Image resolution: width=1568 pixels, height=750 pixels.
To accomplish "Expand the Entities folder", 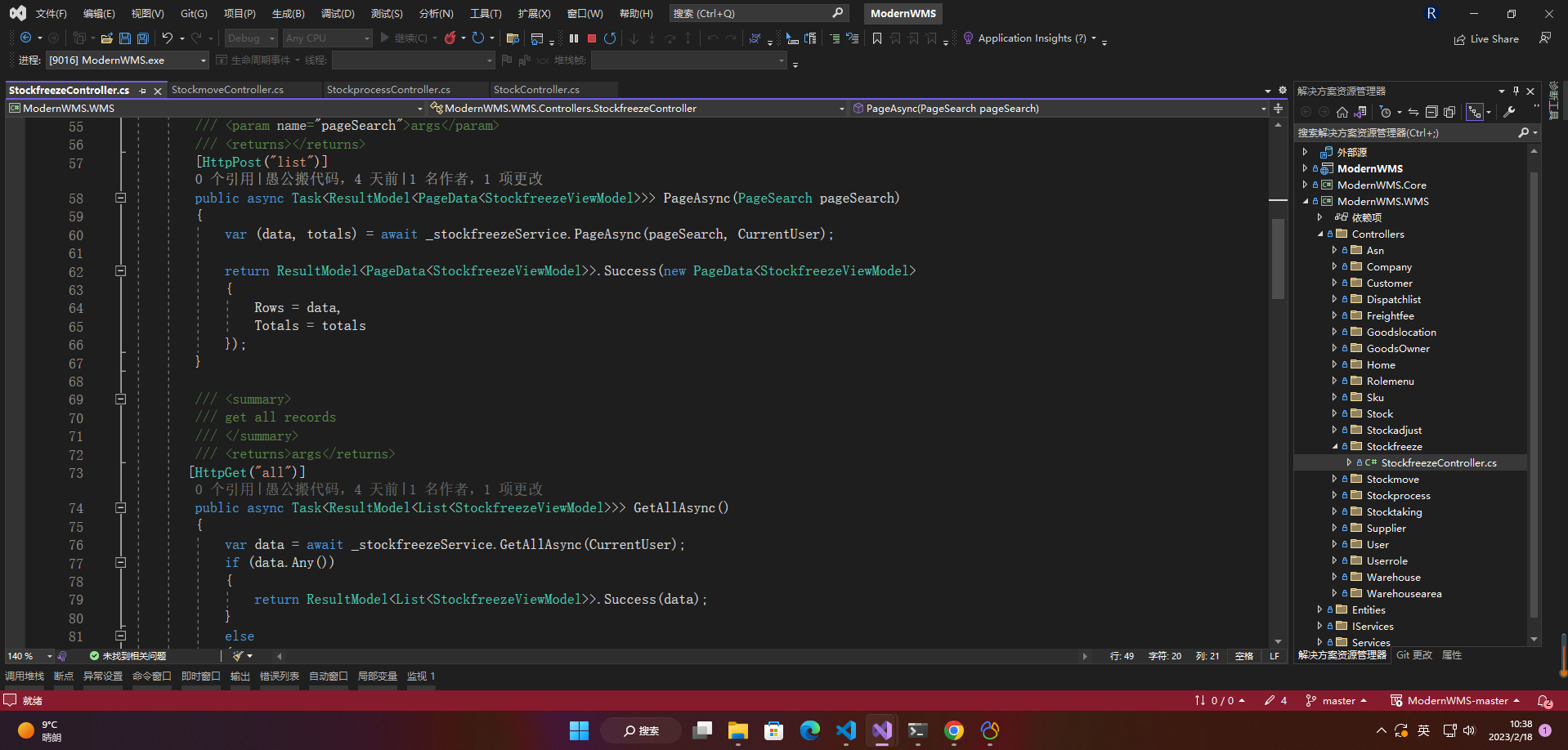I will [1319, 609].
